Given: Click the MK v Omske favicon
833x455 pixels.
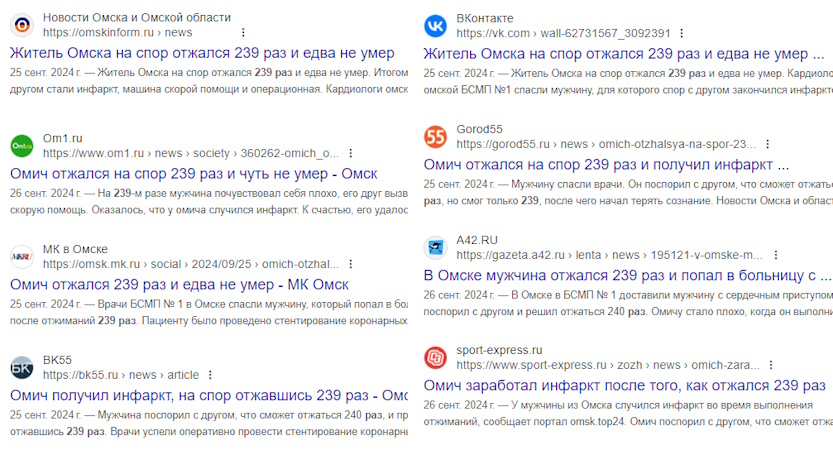Looking at the screenshot, I should click(22, 257).
